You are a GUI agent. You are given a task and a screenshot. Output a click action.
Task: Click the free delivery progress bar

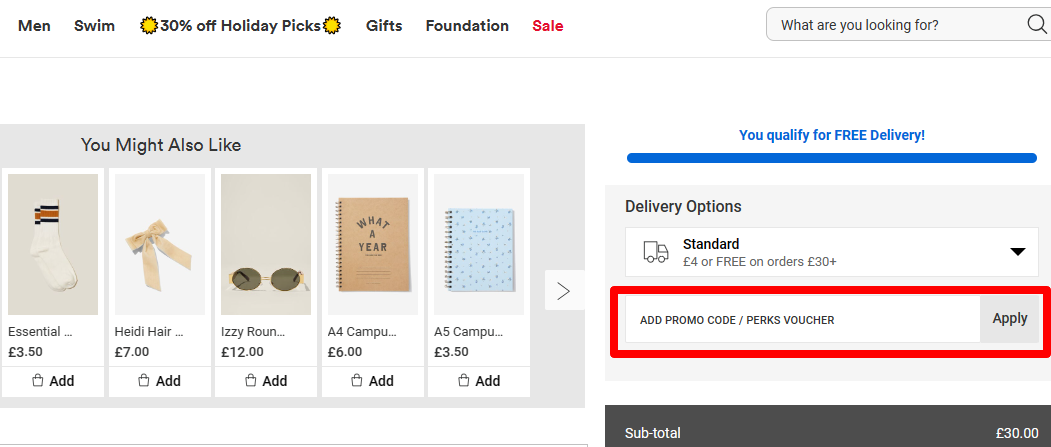(832, 157)
